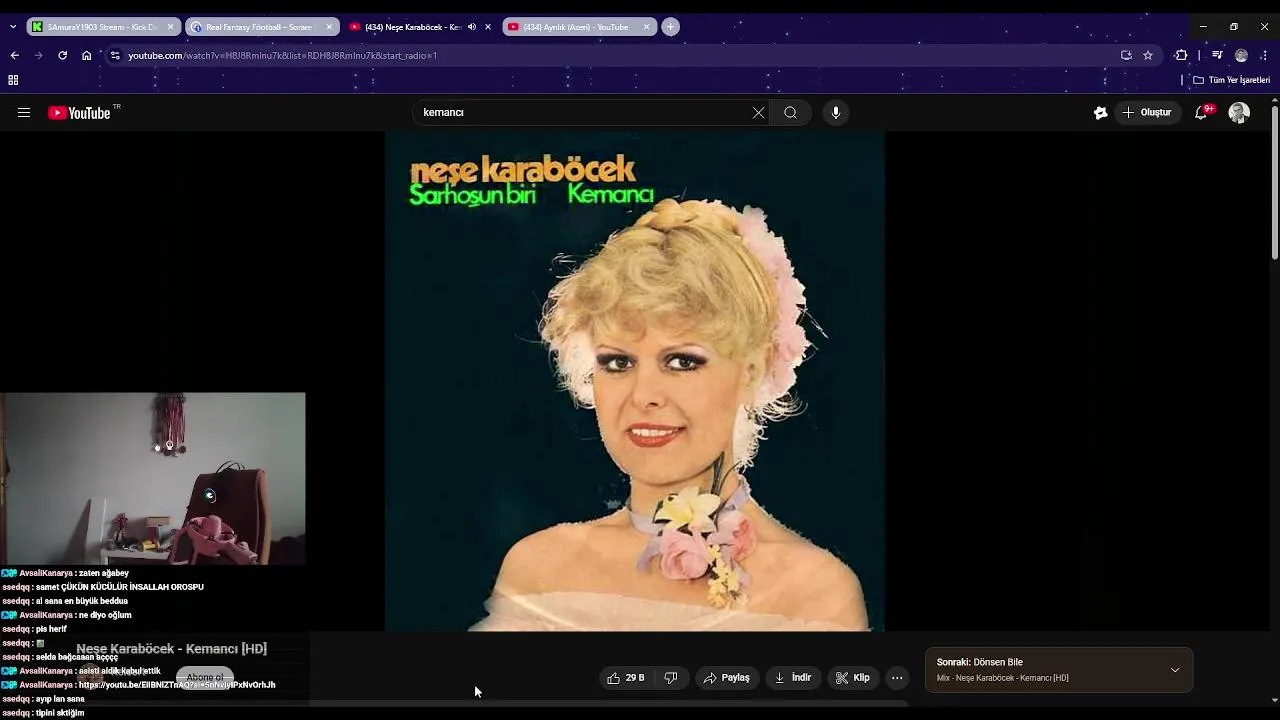Click the browser address bar URL
Viewport: 1280px width, 720px height.
click(x=282, y=55)
